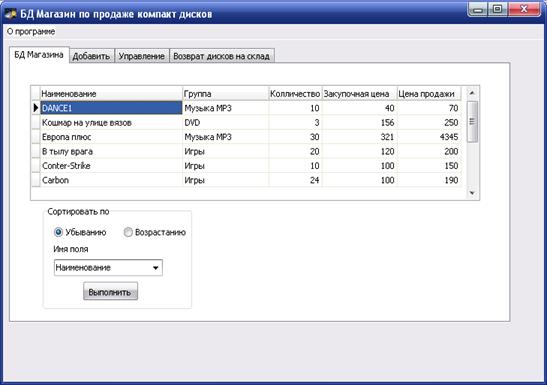Maximize the database window
Screen dimensions: 547x385
[497, 9]
